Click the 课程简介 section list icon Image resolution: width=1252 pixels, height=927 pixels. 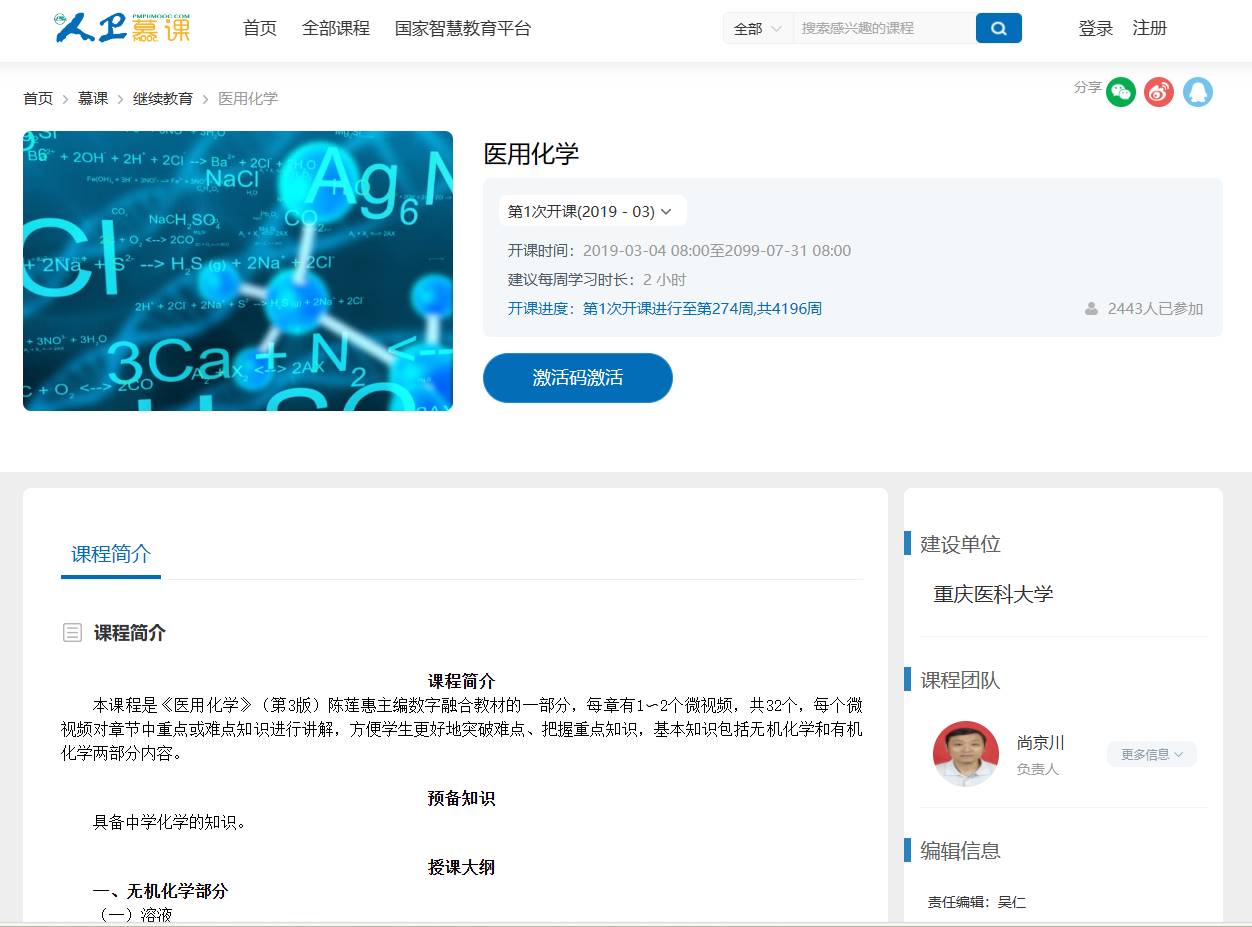pos(72,632)
